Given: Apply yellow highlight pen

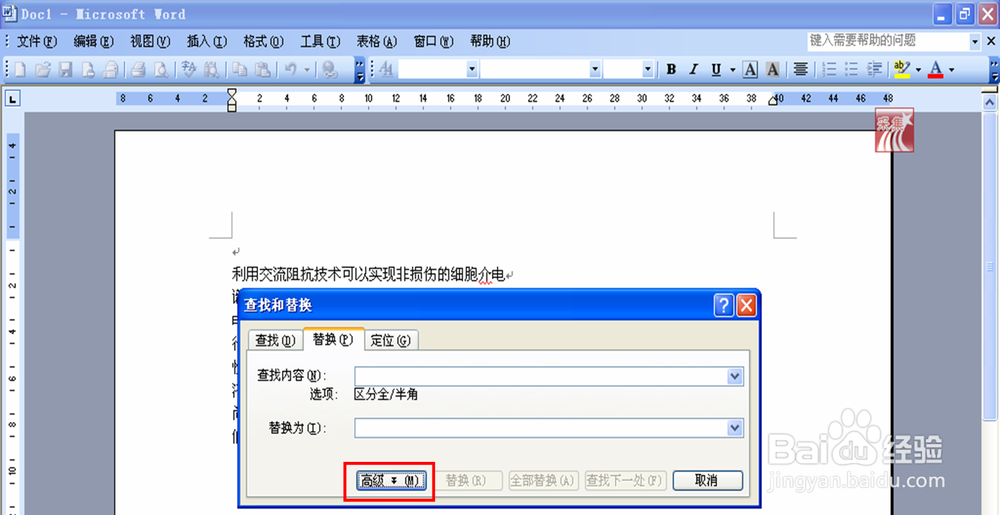Looking at the screenshot, I should coord(902,69).
